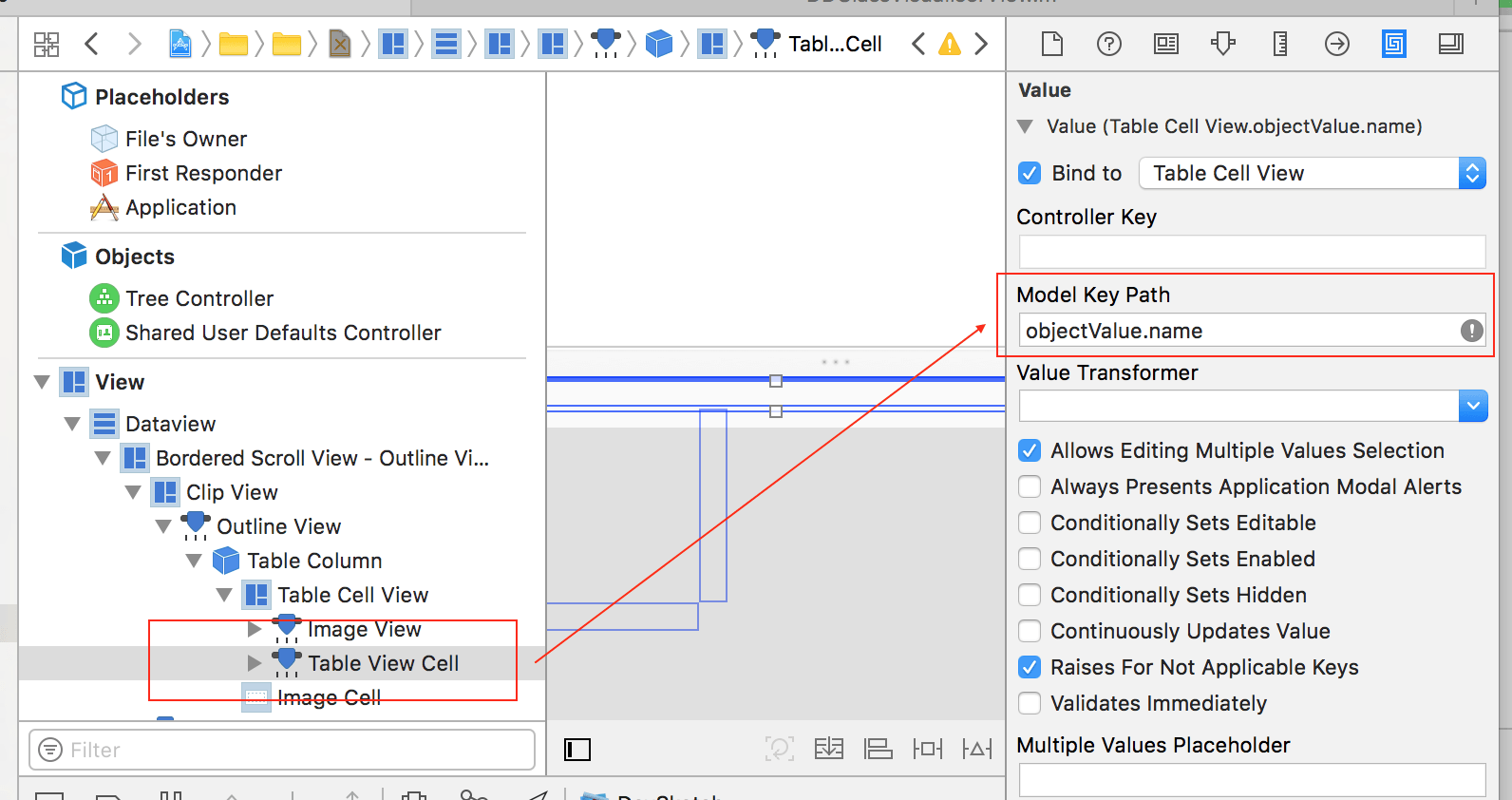Select the Image Cell row
This screenshot has width=1512, height=800.
coord(282,697)
